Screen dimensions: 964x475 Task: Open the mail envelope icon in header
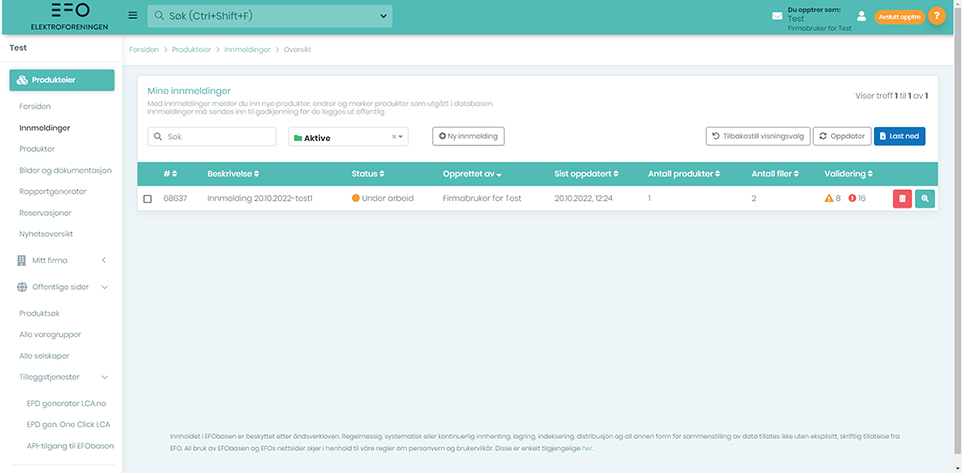pos(776,16)
